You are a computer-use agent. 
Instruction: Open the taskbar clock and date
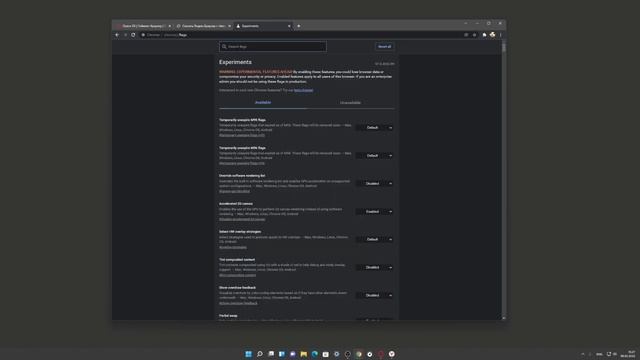[628, 354]
